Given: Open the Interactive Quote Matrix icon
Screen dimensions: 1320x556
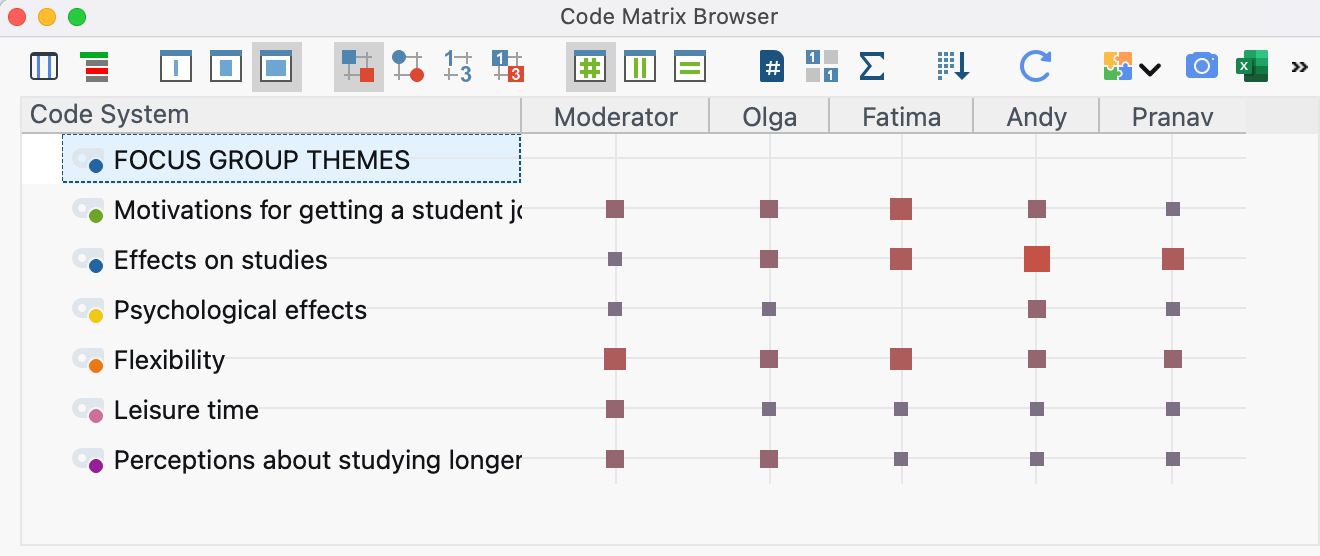Looking at the screenshot, I should (44, 67).
